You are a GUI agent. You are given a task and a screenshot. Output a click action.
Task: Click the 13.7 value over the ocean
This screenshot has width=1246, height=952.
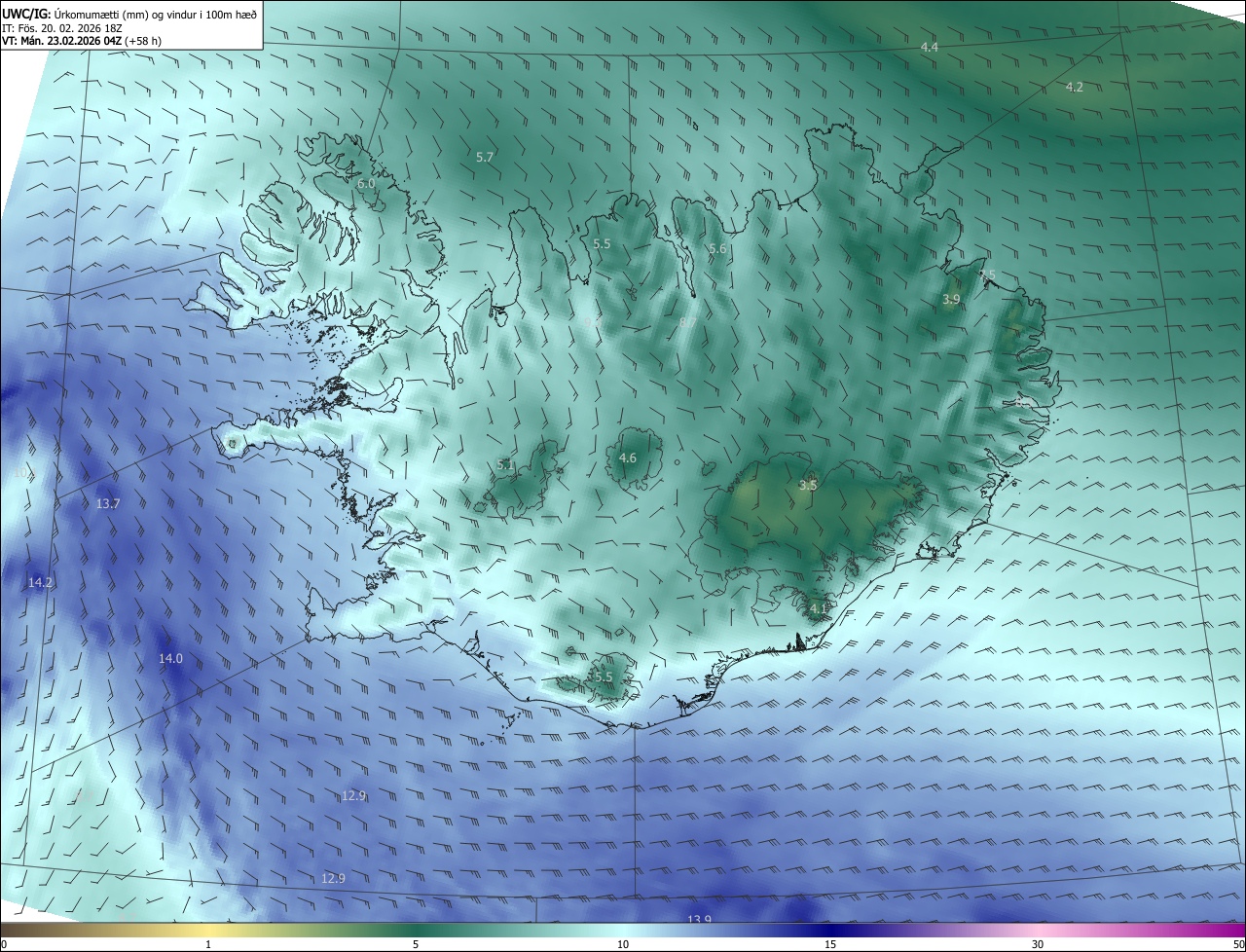point(108,503)
